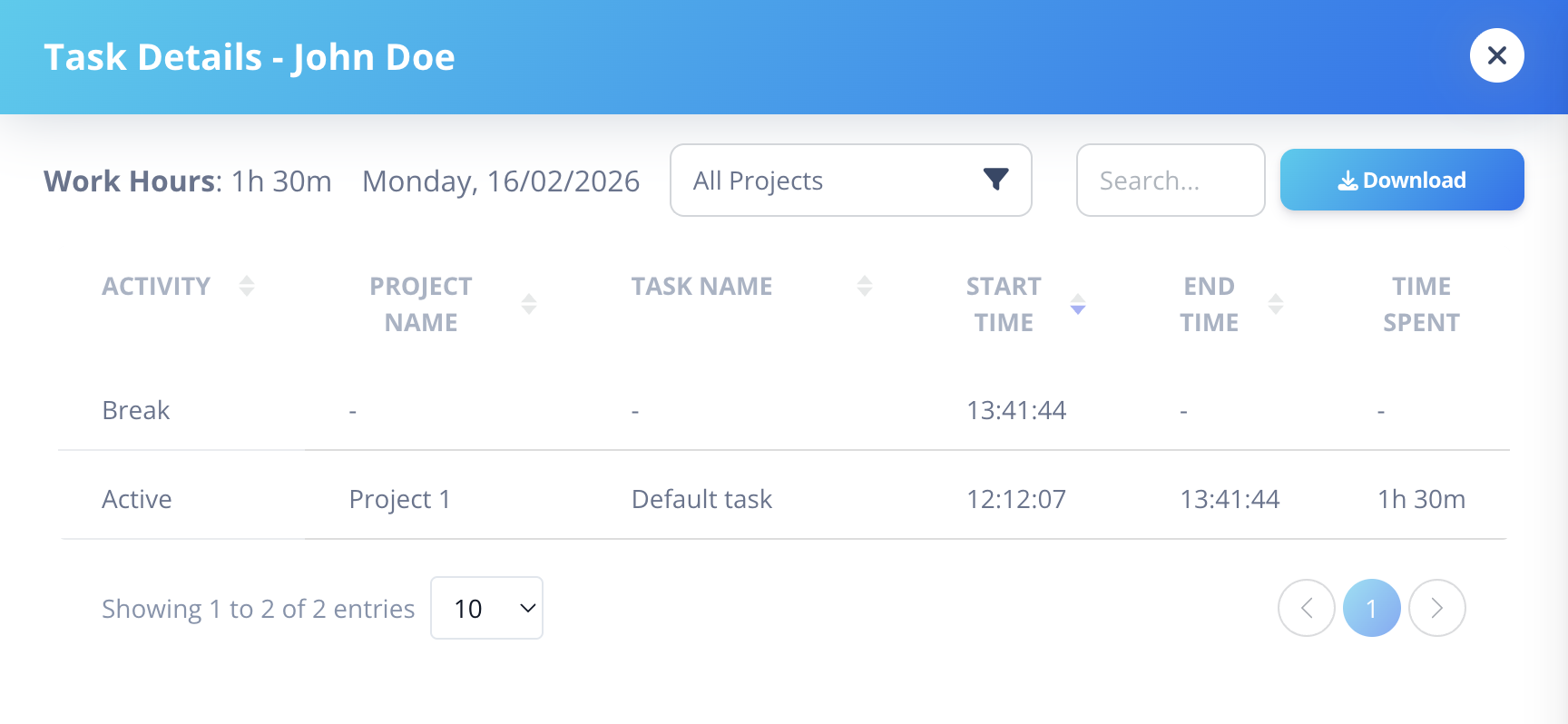Click the Task Details - John Doe title
The image size is (1568, 724).
pos(250,57)
